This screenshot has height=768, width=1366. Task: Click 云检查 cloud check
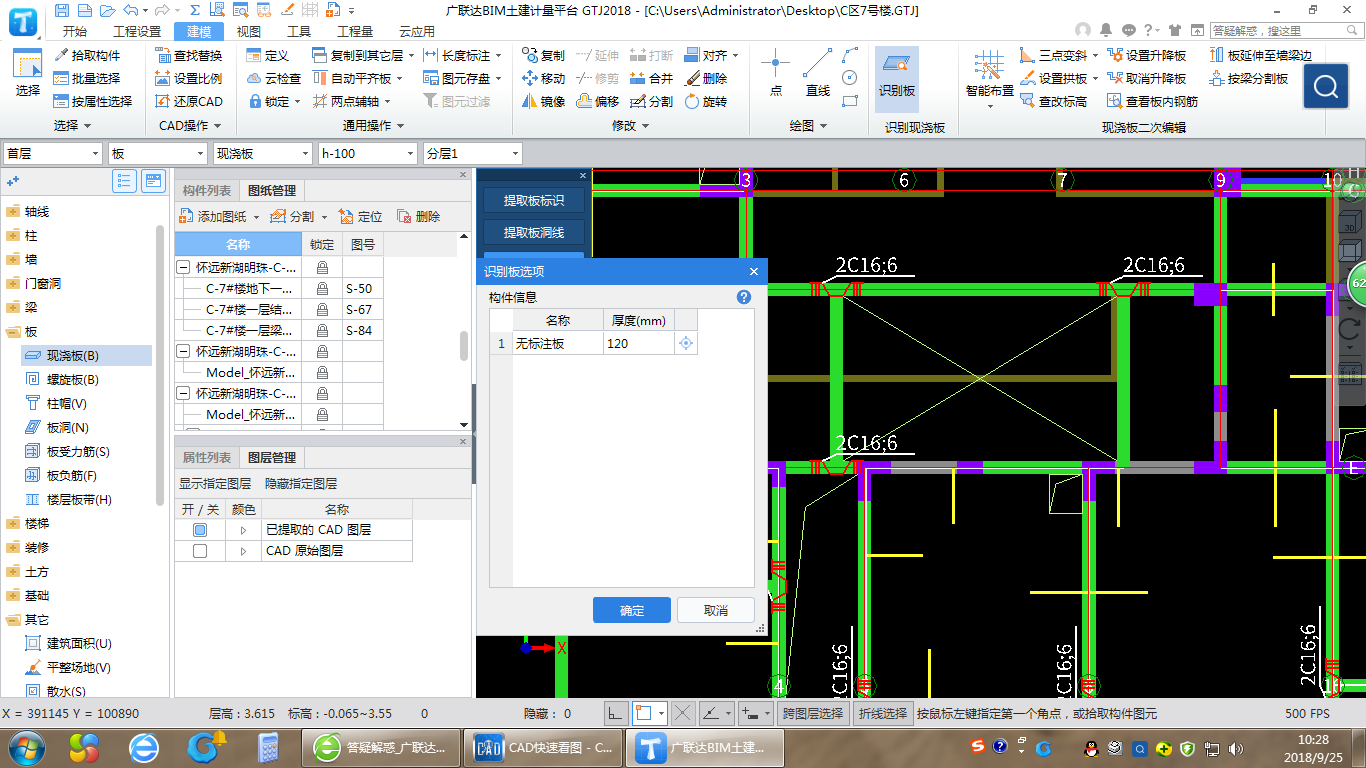273,78
